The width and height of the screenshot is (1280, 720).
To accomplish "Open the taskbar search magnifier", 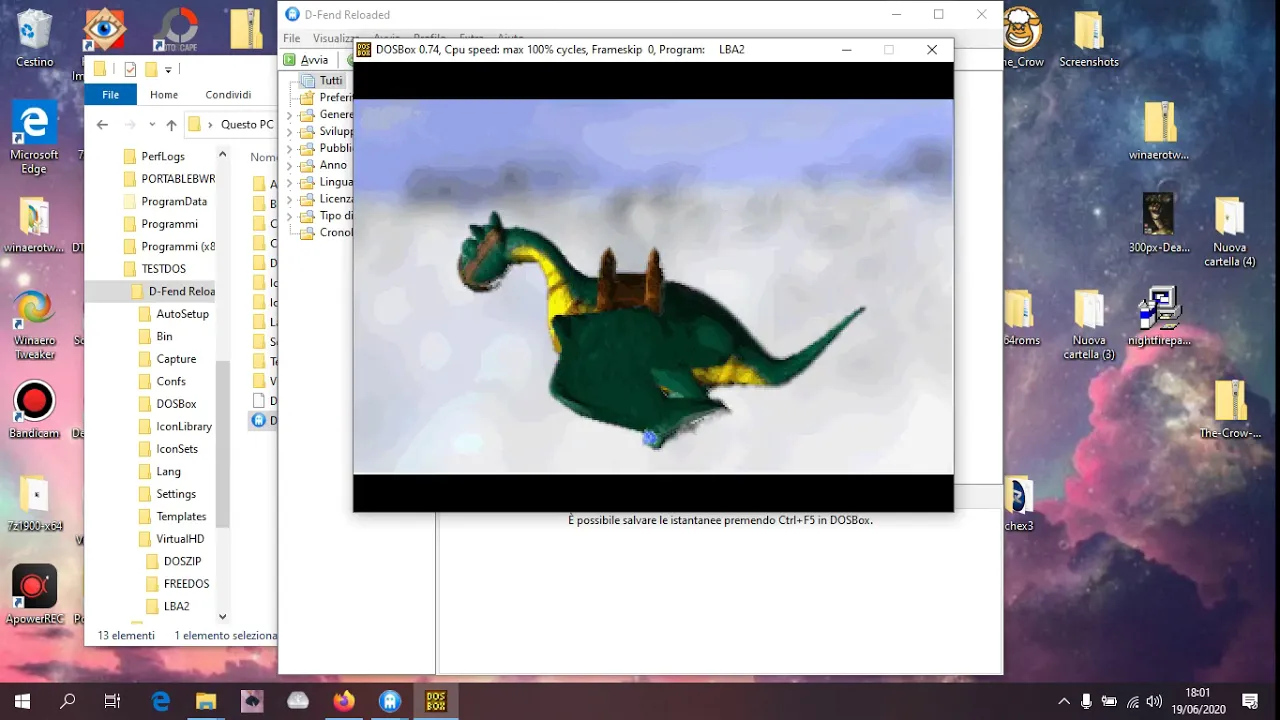I will coord(68,701).
